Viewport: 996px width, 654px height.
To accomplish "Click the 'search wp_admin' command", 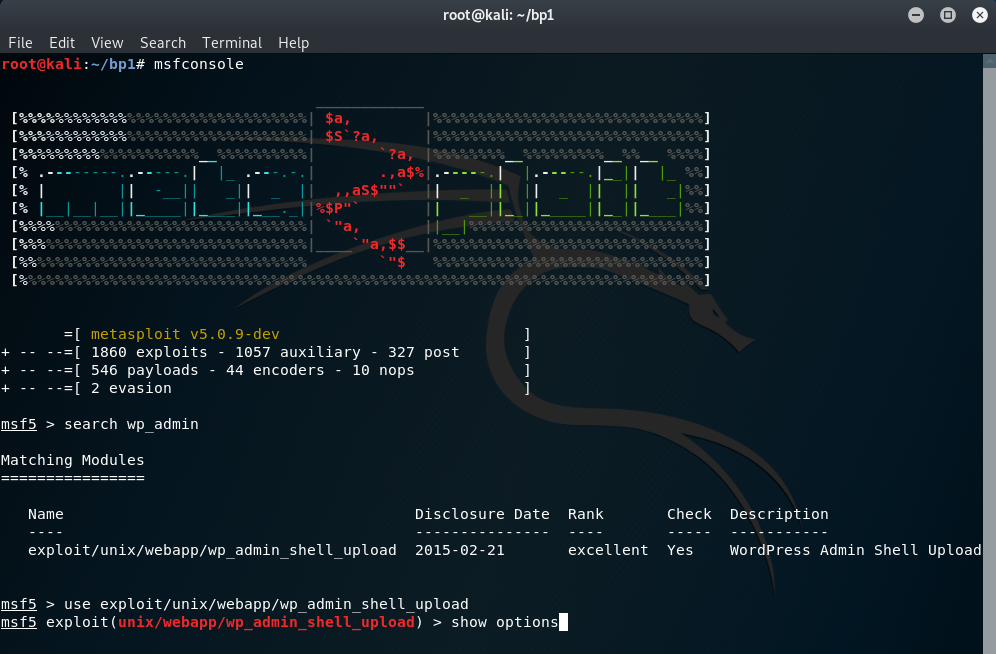I will click(131, 424).
